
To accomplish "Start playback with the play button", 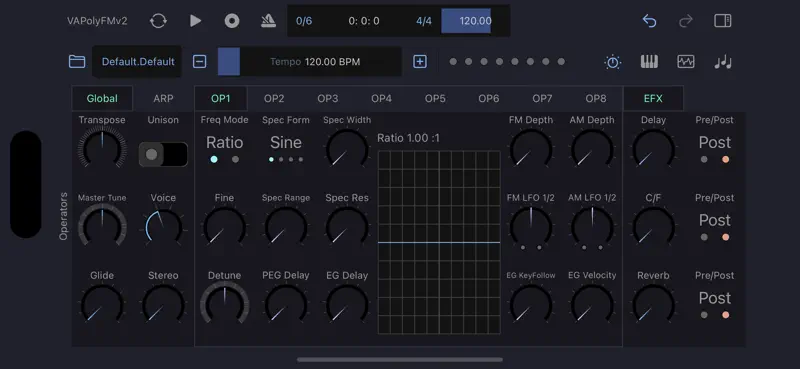I will 195,21.
